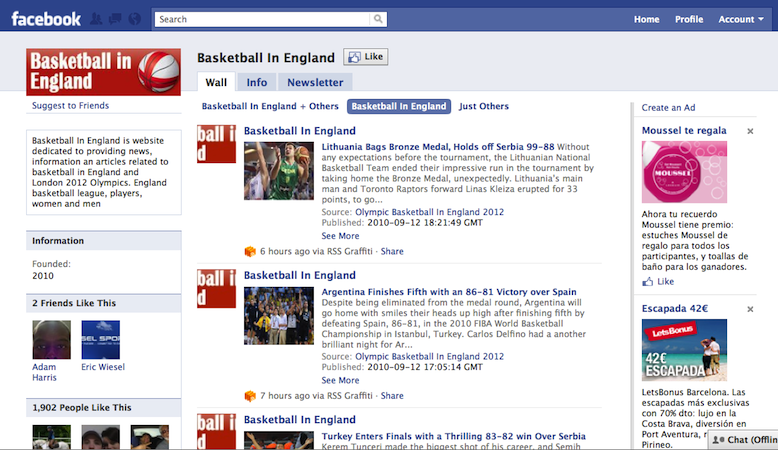Click the Basketball in England page logo
The width and height of the screenshot is (778, 450).
[103, 72]
